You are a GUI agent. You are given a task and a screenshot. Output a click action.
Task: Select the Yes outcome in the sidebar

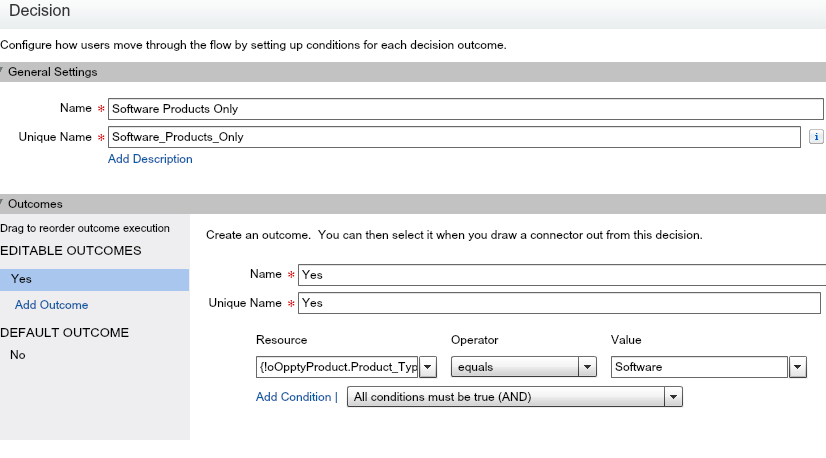click(x=94, y=280)
